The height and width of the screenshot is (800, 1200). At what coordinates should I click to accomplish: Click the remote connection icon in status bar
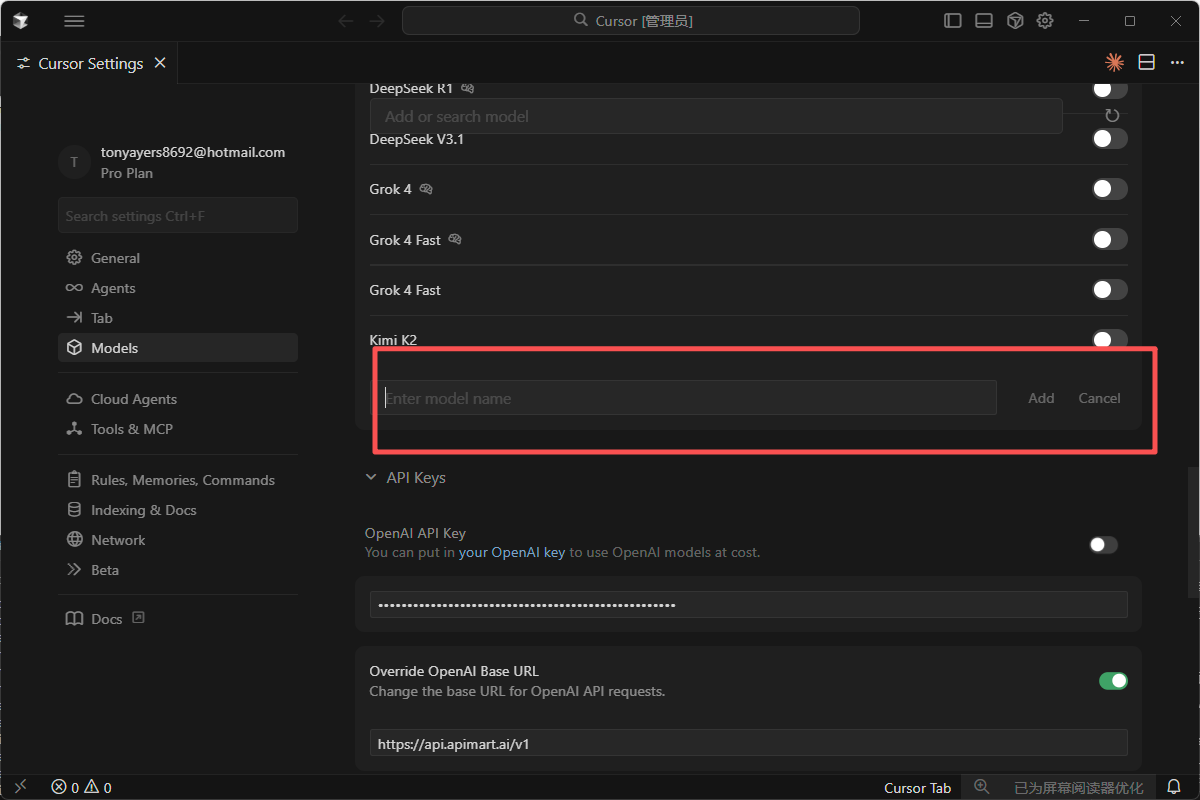(x=21, y=787)
